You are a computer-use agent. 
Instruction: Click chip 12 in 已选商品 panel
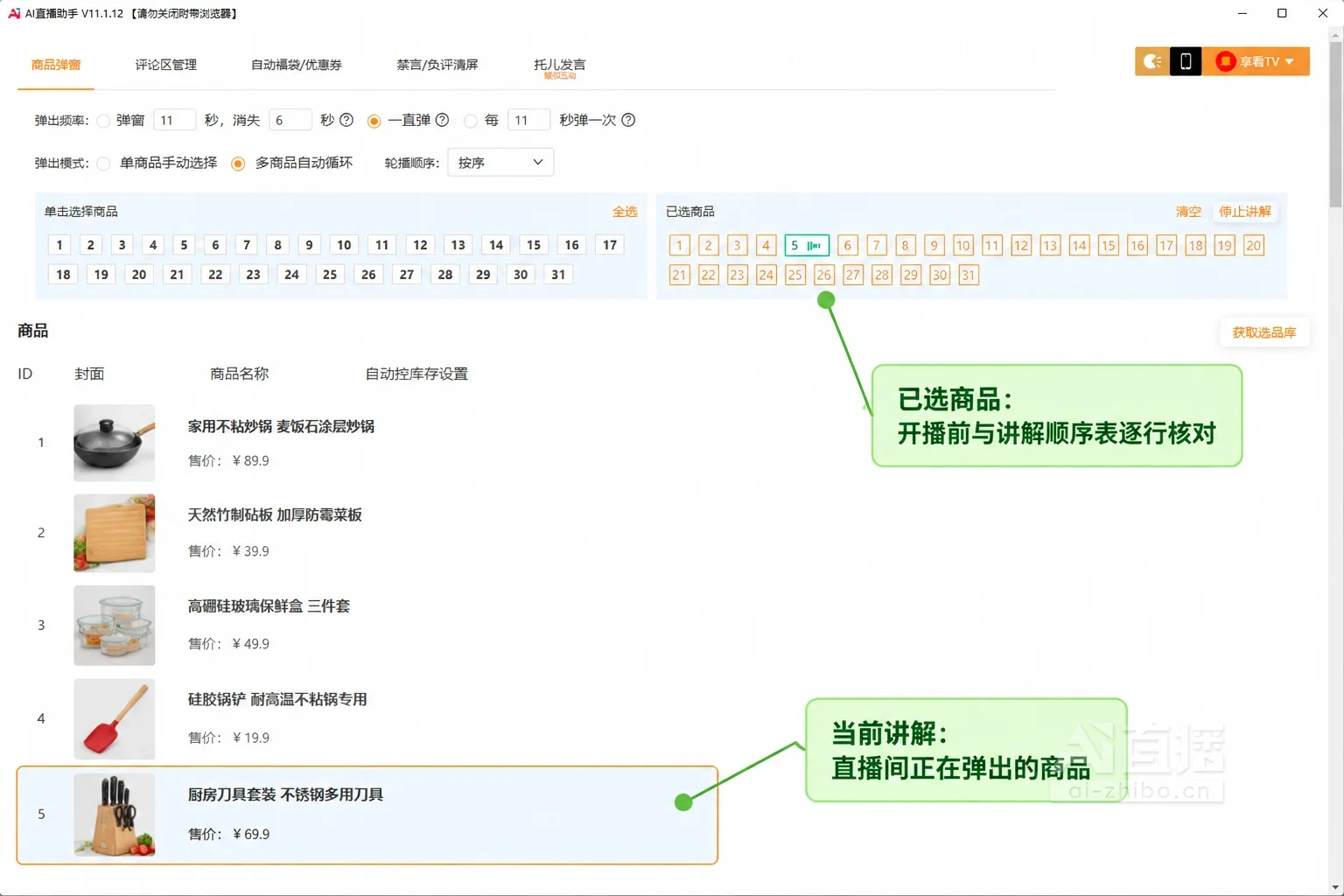click(x=1021, y=246)
